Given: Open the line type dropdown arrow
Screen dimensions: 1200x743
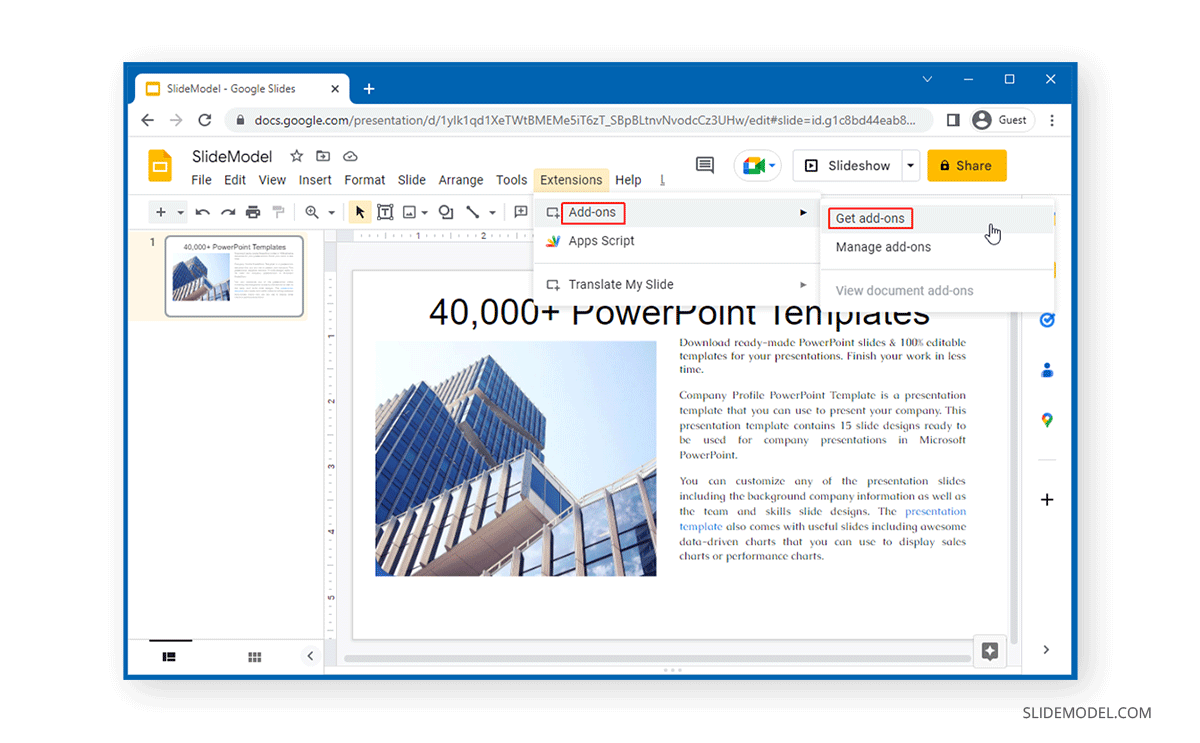Looking at the screenshot, I should (x=492, y=213).
